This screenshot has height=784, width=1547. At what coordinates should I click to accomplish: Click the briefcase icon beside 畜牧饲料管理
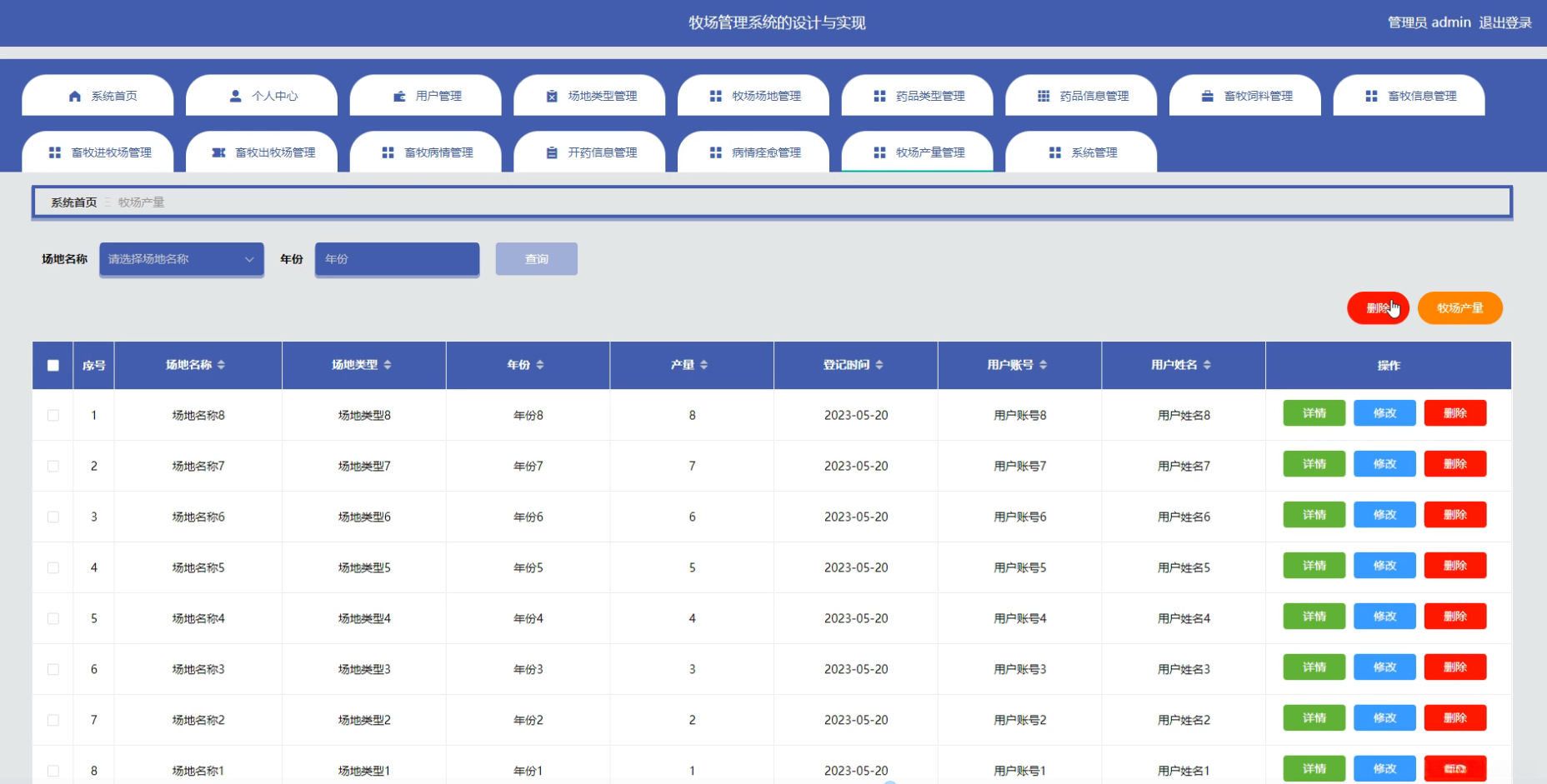pos(1207,97)
